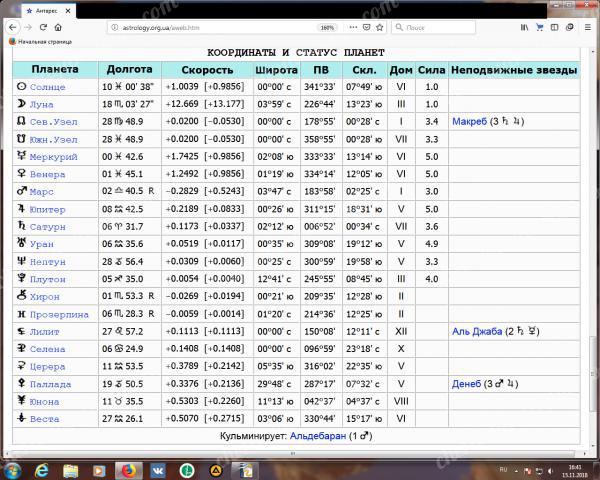The image size is (600, 480).
Task: Open the Меркурий link
Action: 54,157
